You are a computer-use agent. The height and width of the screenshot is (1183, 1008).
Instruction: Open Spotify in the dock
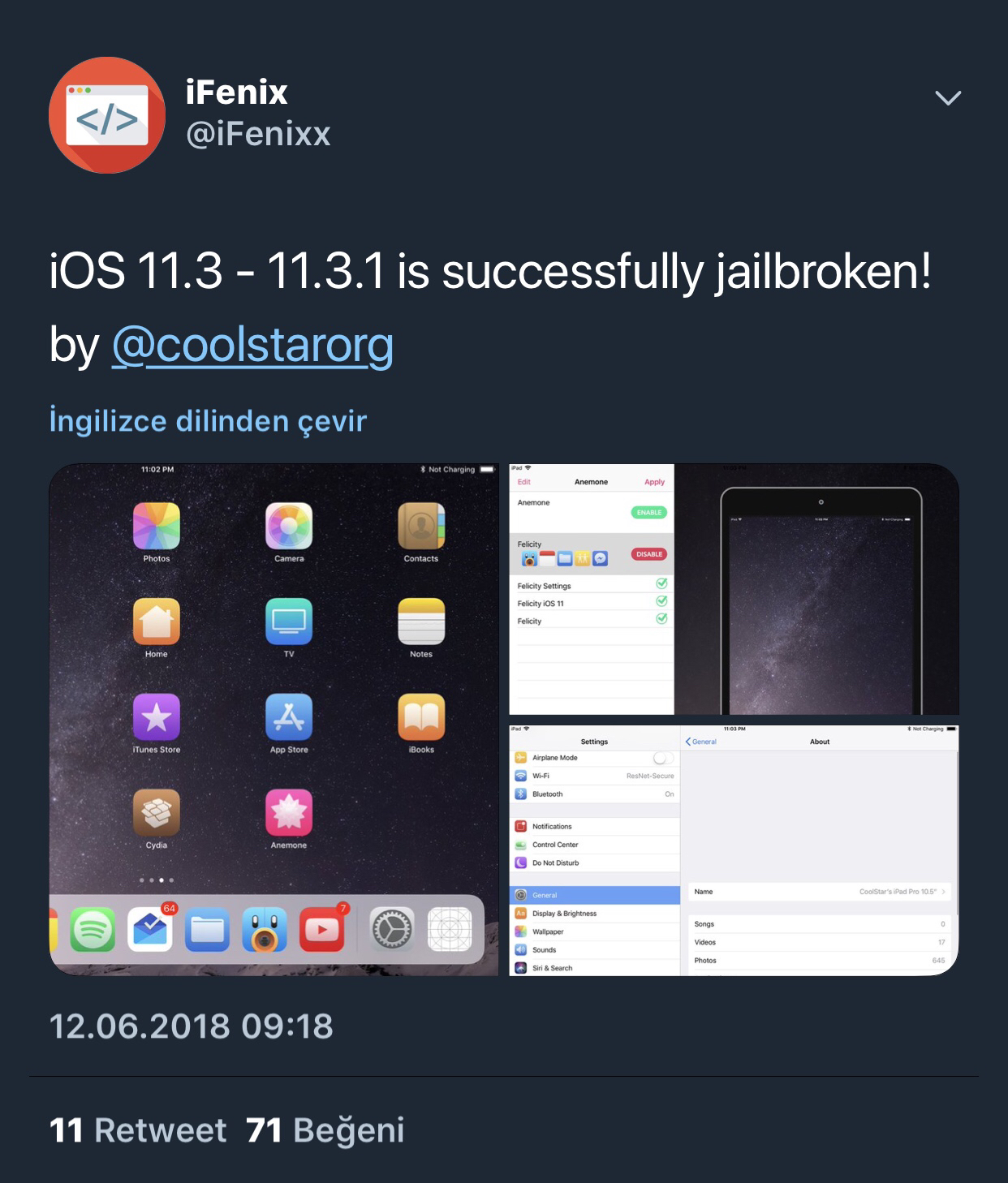point(93,929)
